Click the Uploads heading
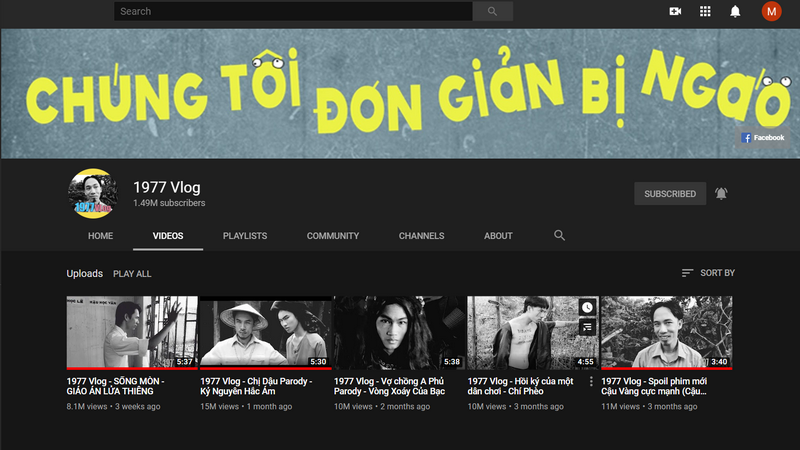The image size is (800, 450). coord(84,273)
